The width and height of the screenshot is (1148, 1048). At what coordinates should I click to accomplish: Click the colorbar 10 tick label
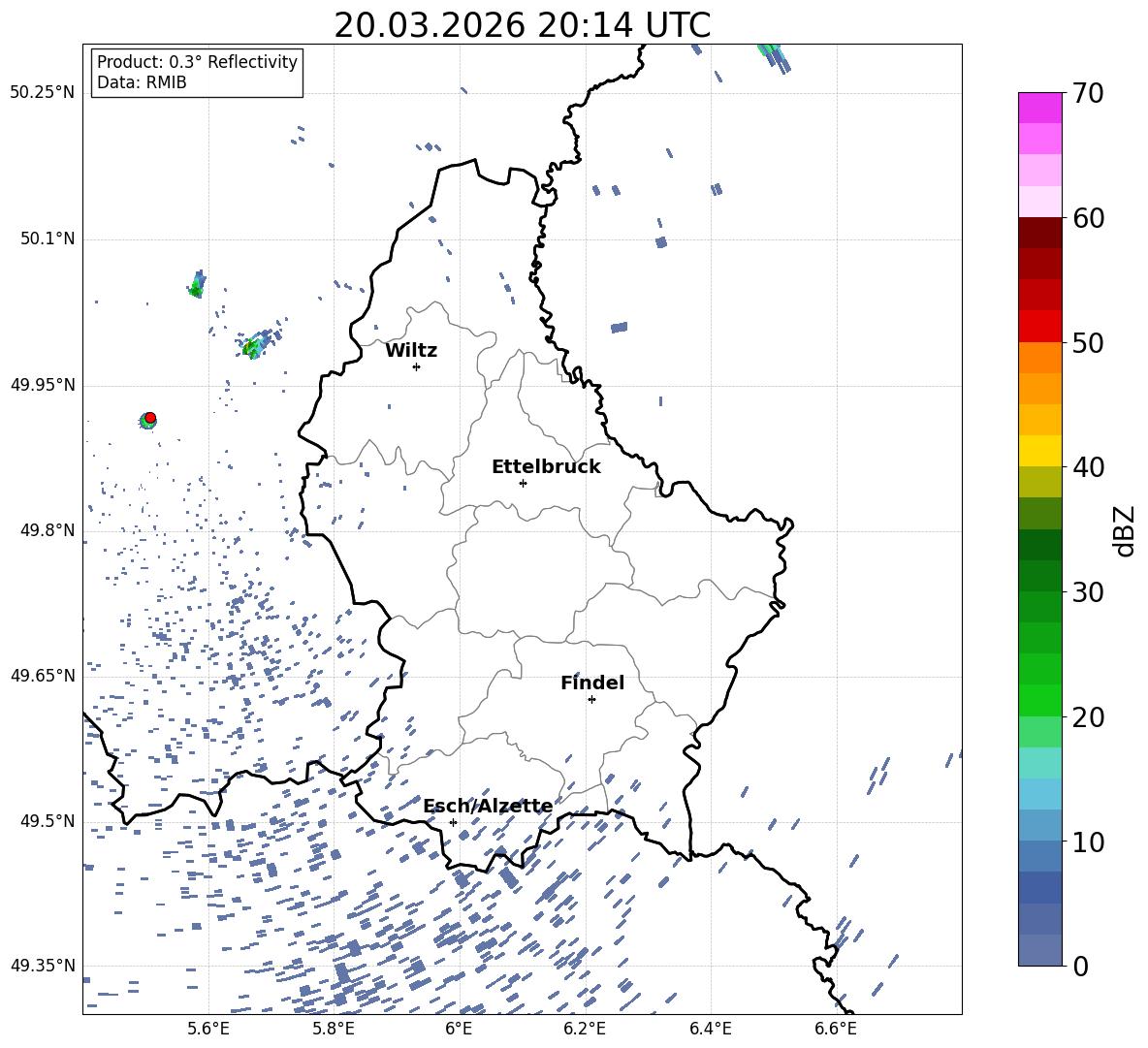[1088, 842]
